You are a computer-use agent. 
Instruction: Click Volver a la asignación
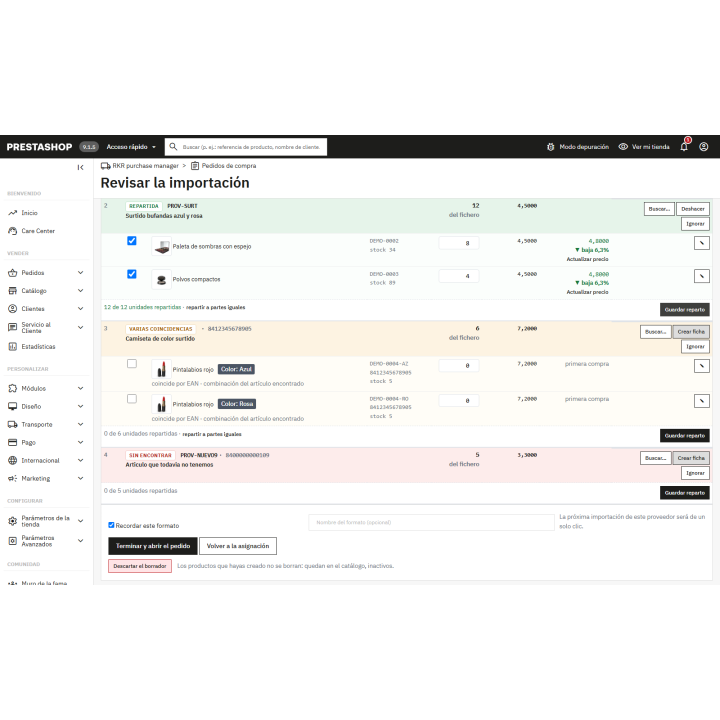tap(238, 546)
